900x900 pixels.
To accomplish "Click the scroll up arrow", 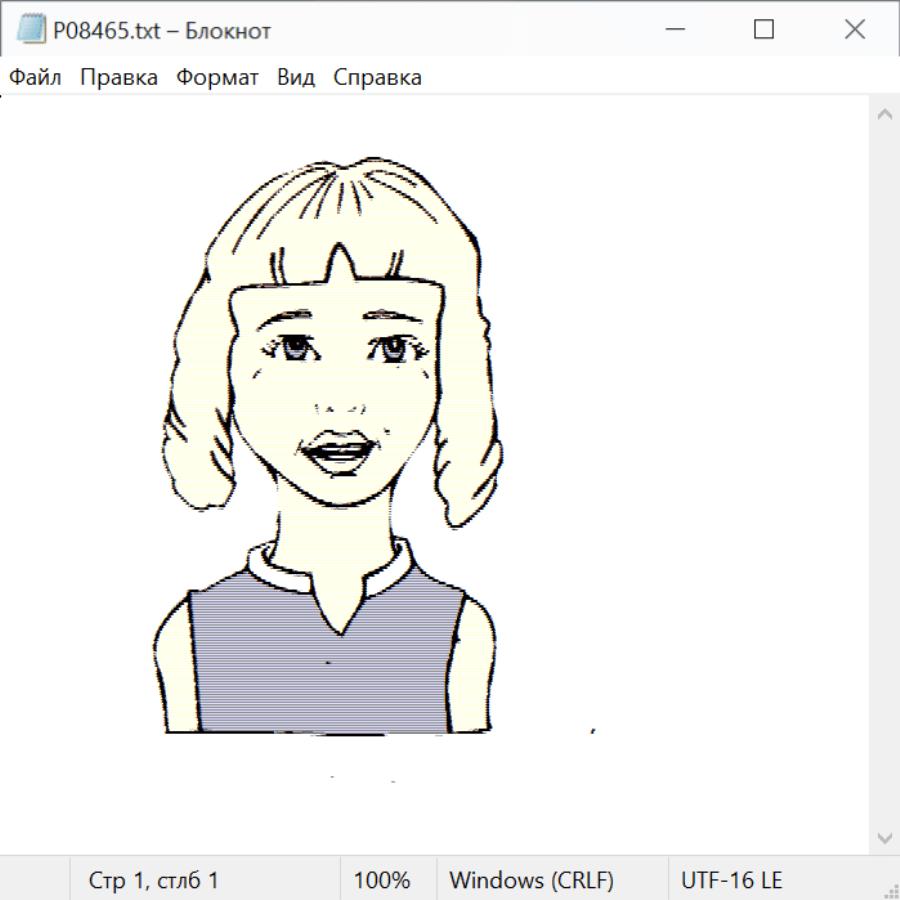I will 884,114.
